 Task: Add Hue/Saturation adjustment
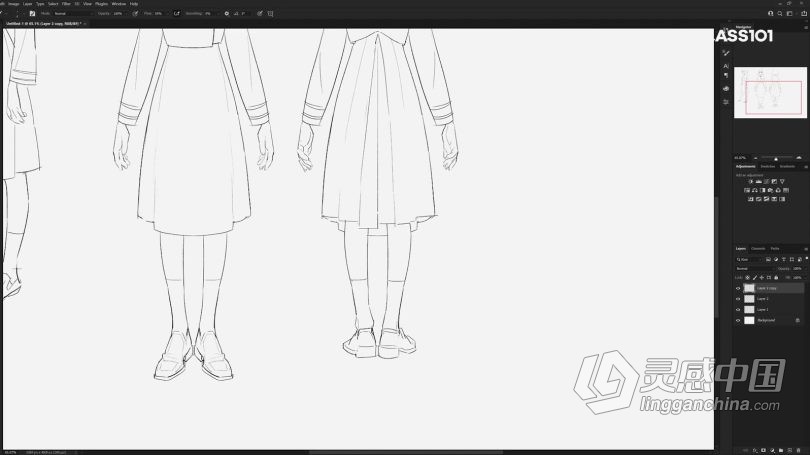click(x=747, y=190)
